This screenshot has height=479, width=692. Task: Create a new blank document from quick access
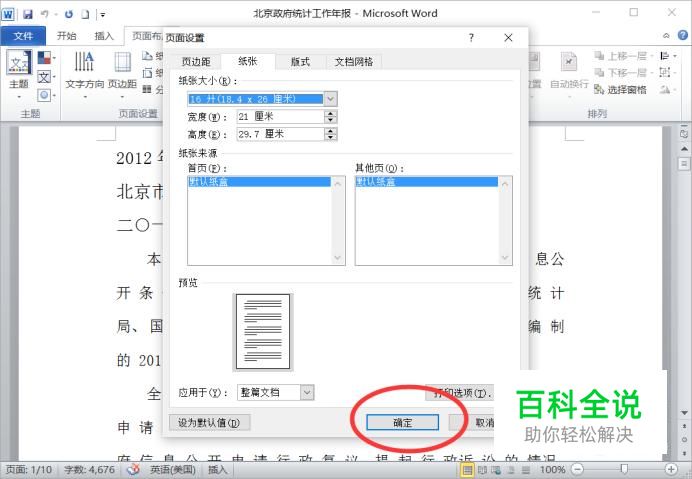[85, 14]
